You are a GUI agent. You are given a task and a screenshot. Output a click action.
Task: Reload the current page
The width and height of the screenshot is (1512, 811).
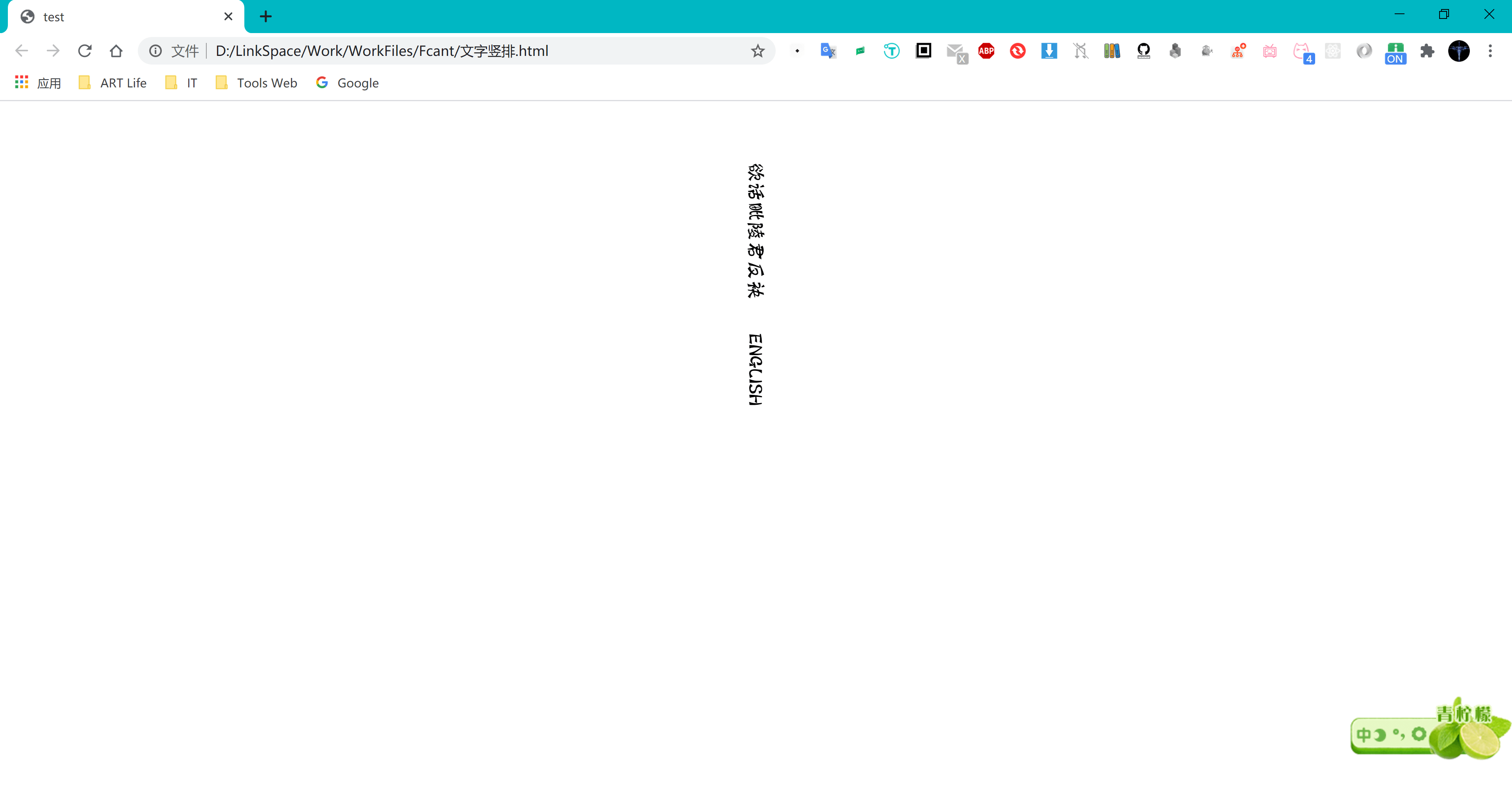pyautogui.click(x=85, y=51)
